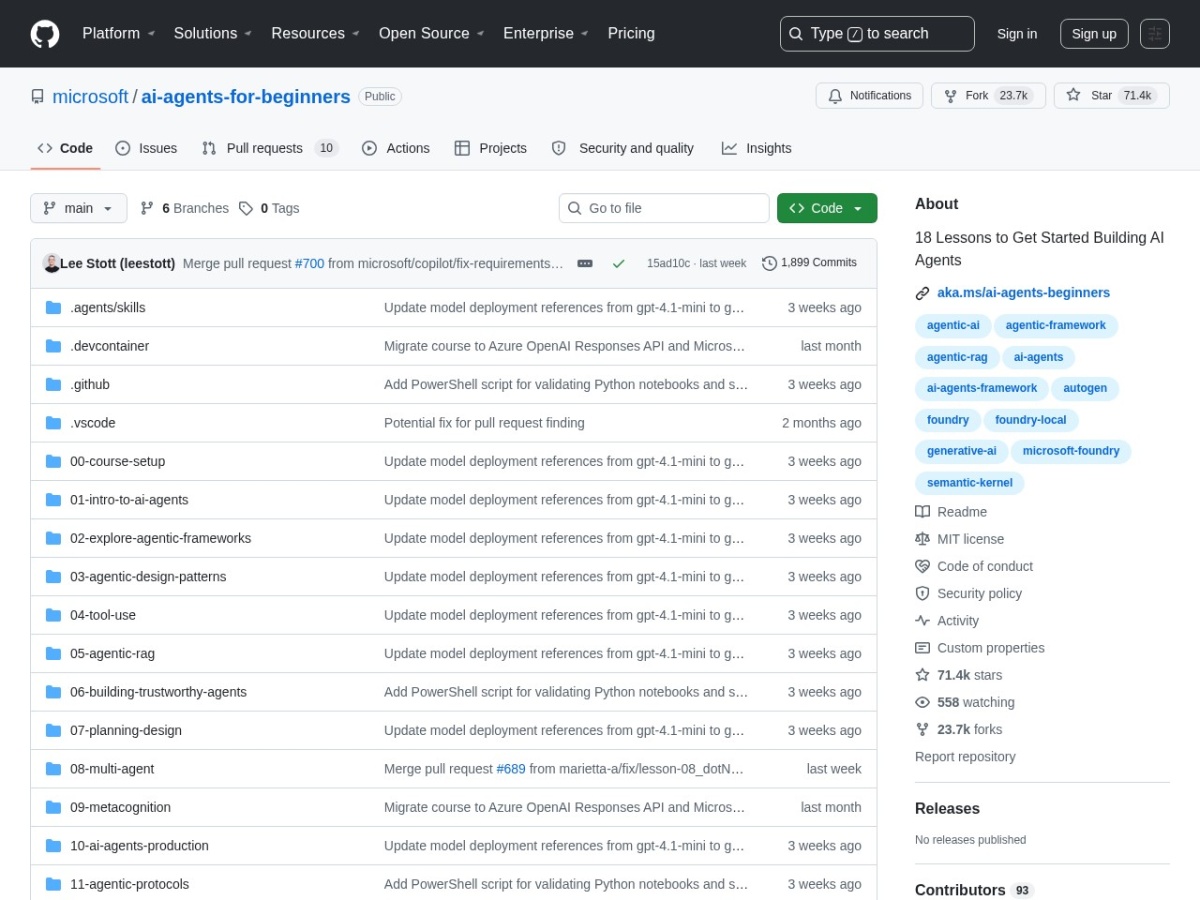This screenshot has width=1200, height=900.
Task: Open the Insights tab
Action: click(x=756, y=148)
